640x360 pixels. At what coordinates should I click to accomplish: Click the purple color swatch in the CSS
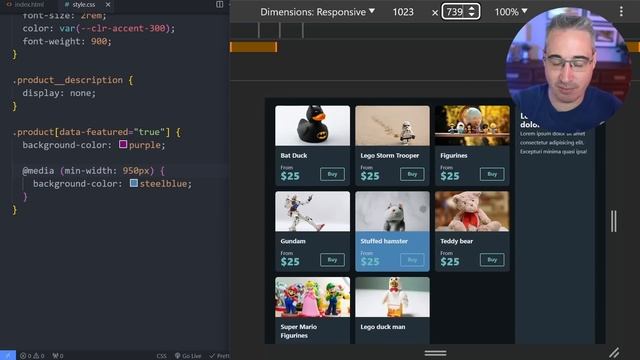123,144
